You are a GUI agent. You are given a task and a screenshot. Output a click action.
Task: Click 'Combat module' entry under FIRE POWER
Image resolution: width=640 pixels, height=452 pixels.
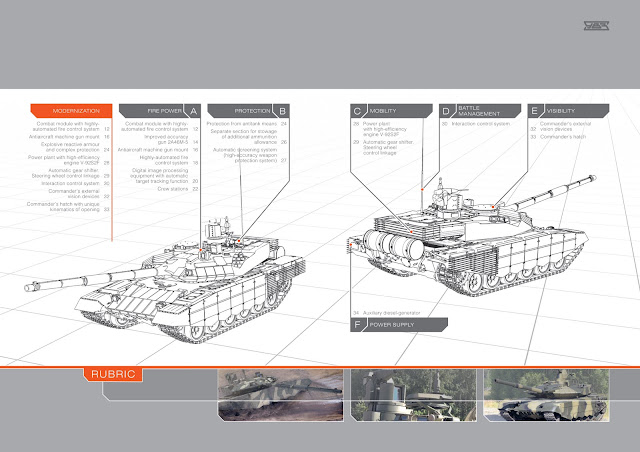160,126
